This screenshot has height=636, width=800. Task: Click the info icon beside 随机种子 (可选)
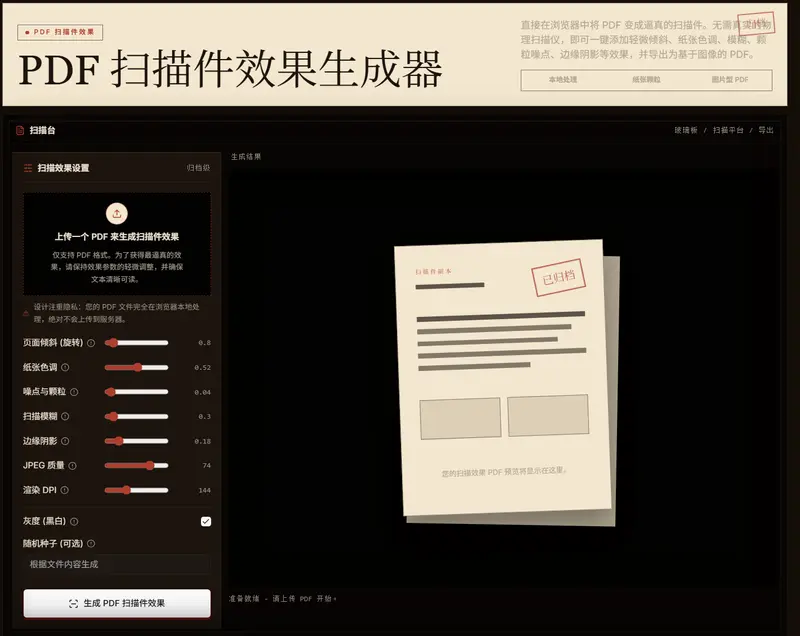(91, 544)
